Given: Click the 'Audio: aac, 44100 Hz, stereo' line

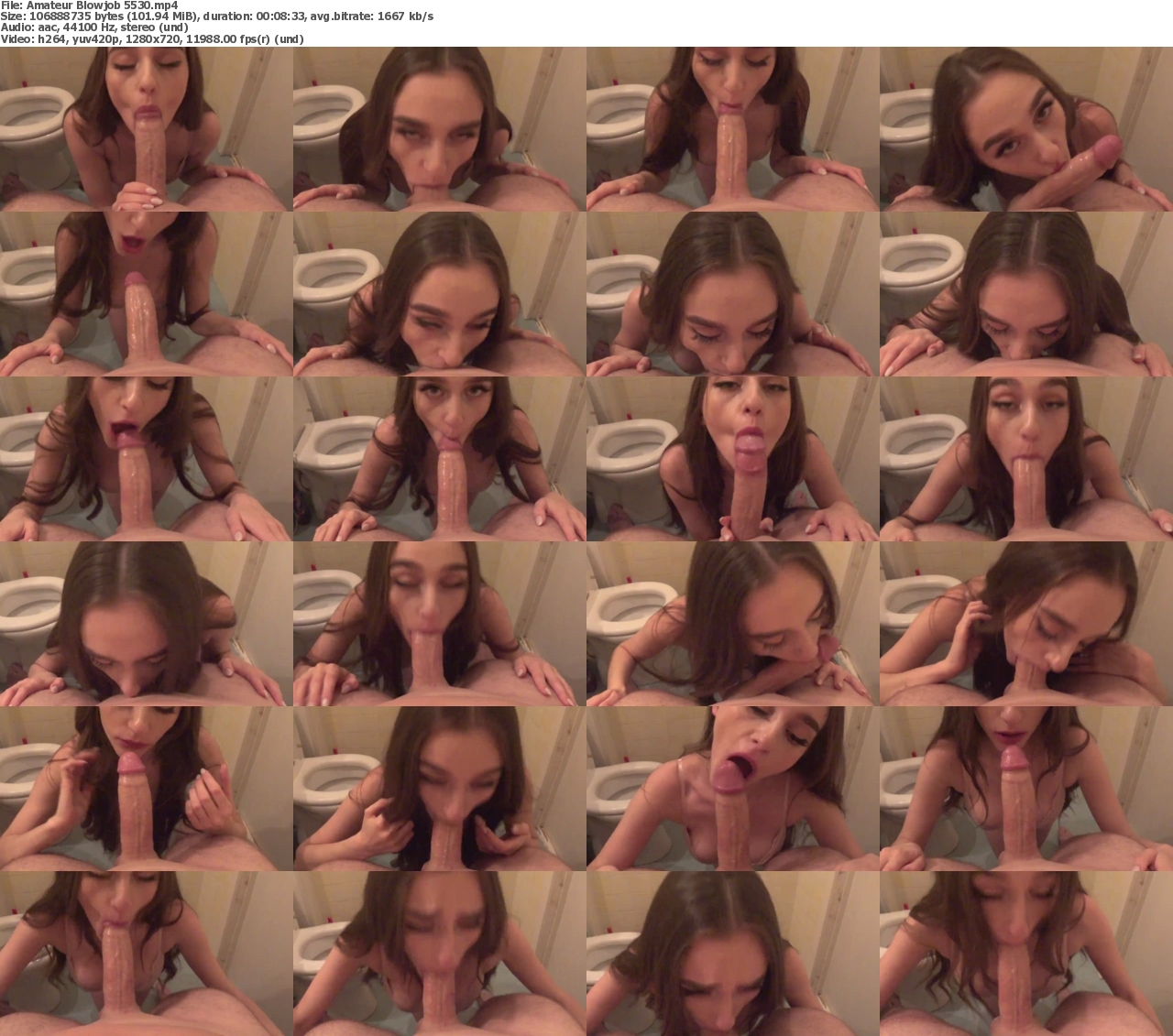Looking at the screenshot, I should [94, 27].
